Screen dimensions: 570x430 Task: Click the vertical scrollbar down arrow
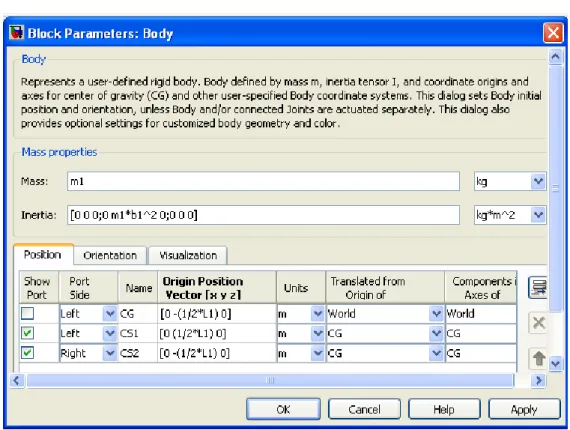point(555,363)
